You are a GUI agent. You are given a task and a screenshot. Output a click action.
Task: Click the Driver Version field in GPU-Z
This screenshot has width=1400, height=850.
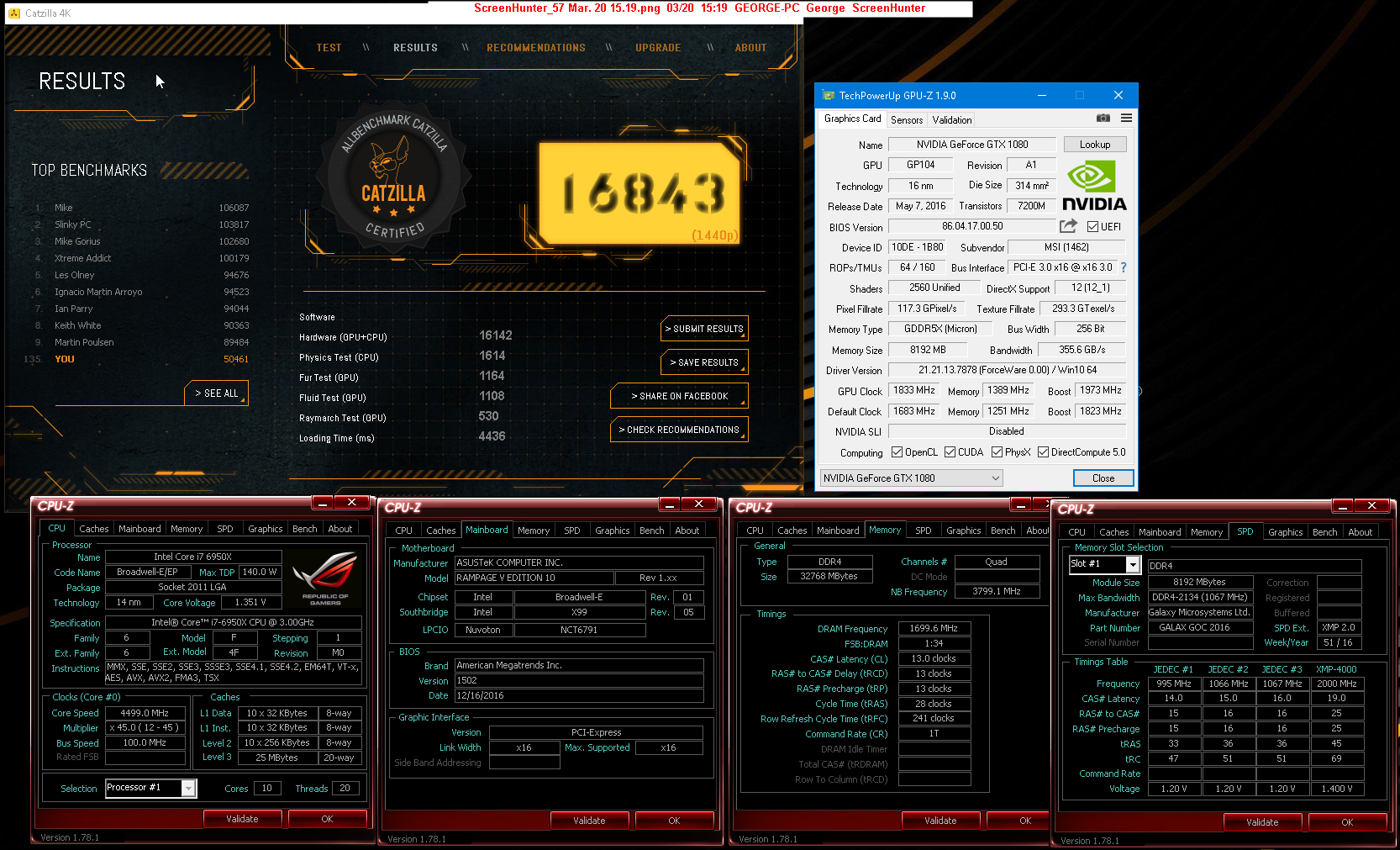click(1007, 370)
